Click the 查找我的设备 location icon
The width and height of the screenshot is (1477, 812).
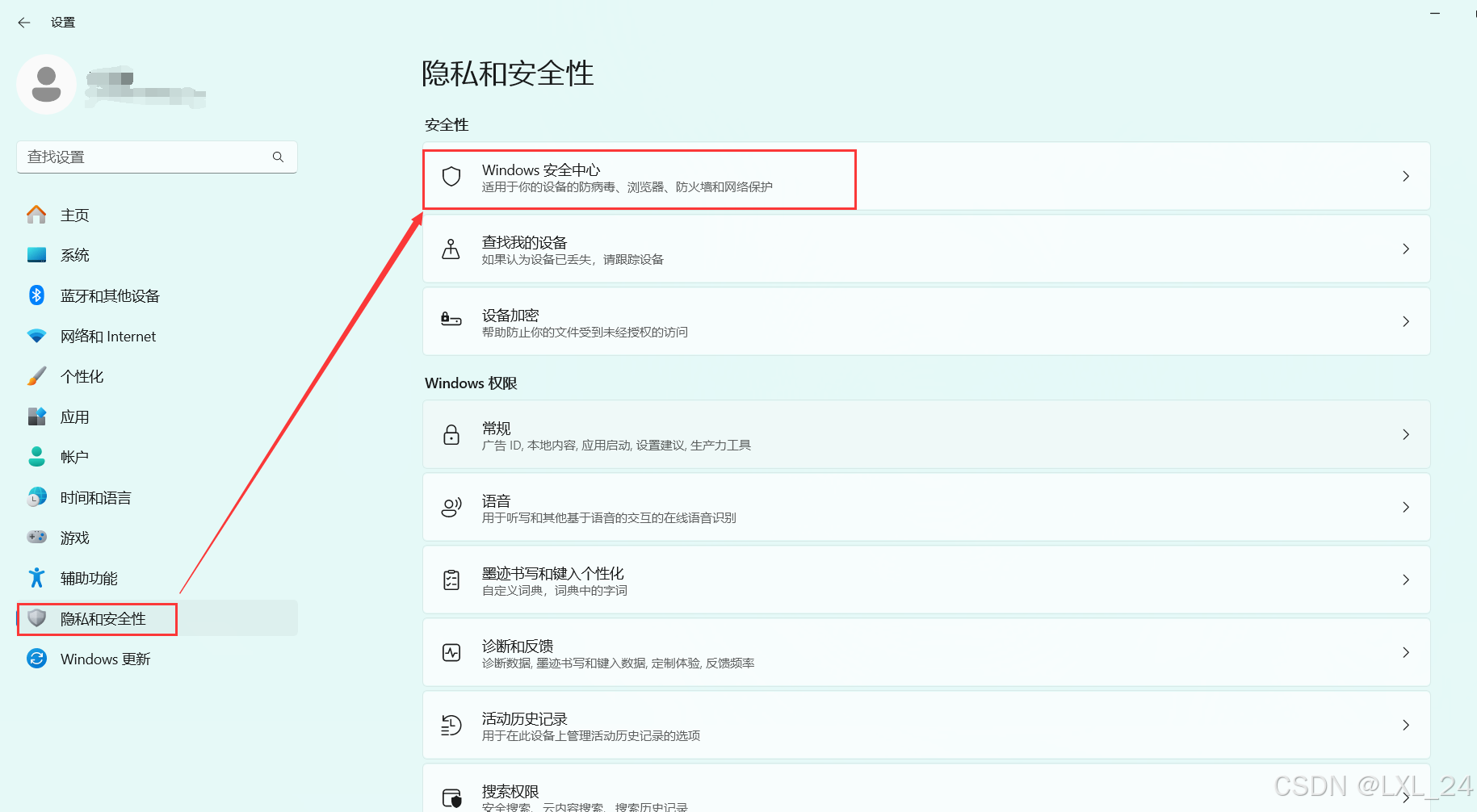(x=451, y=249)
